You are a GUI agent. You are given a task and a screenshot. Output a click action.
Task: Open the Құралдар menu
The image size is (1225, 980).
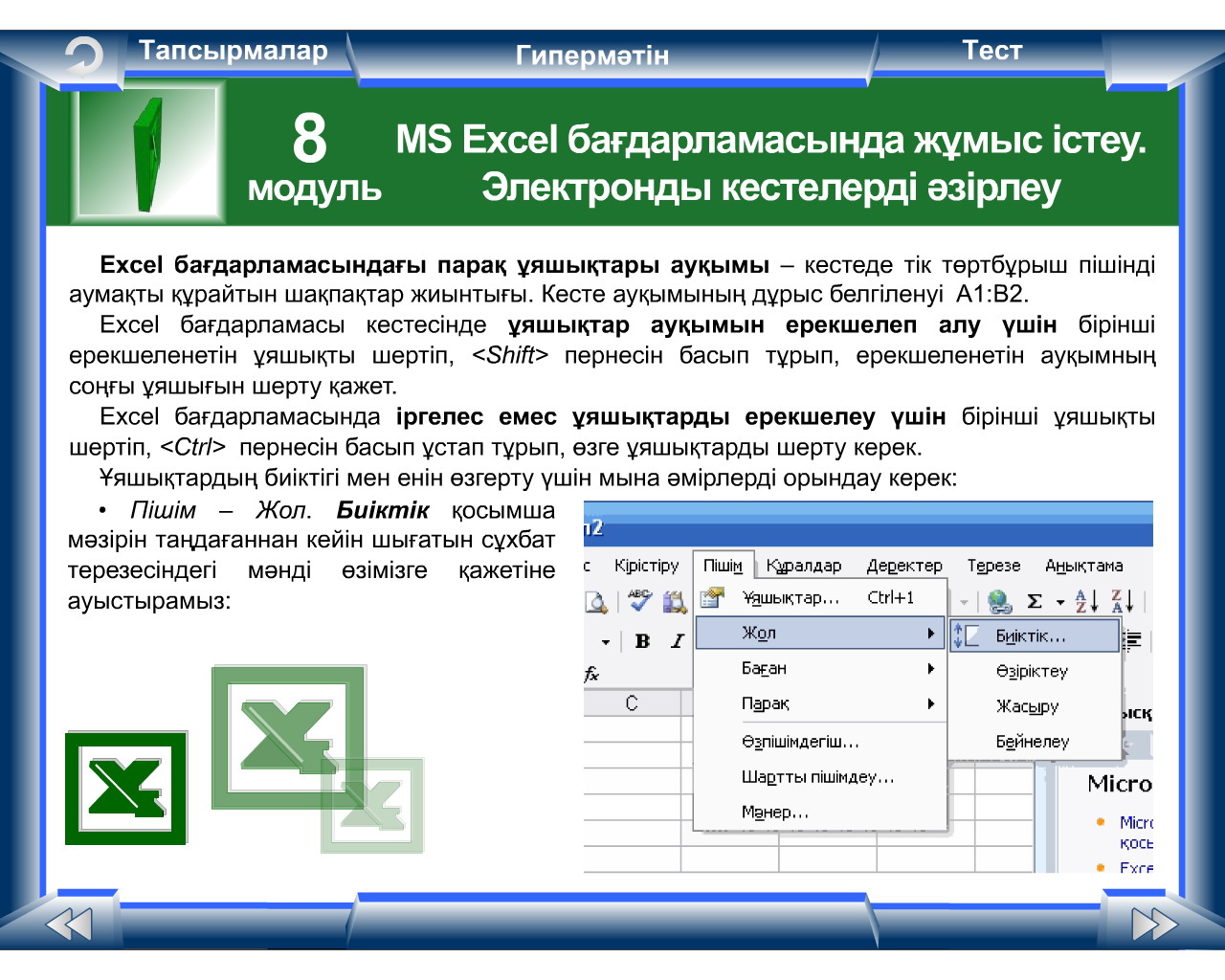tap(804, 566)
